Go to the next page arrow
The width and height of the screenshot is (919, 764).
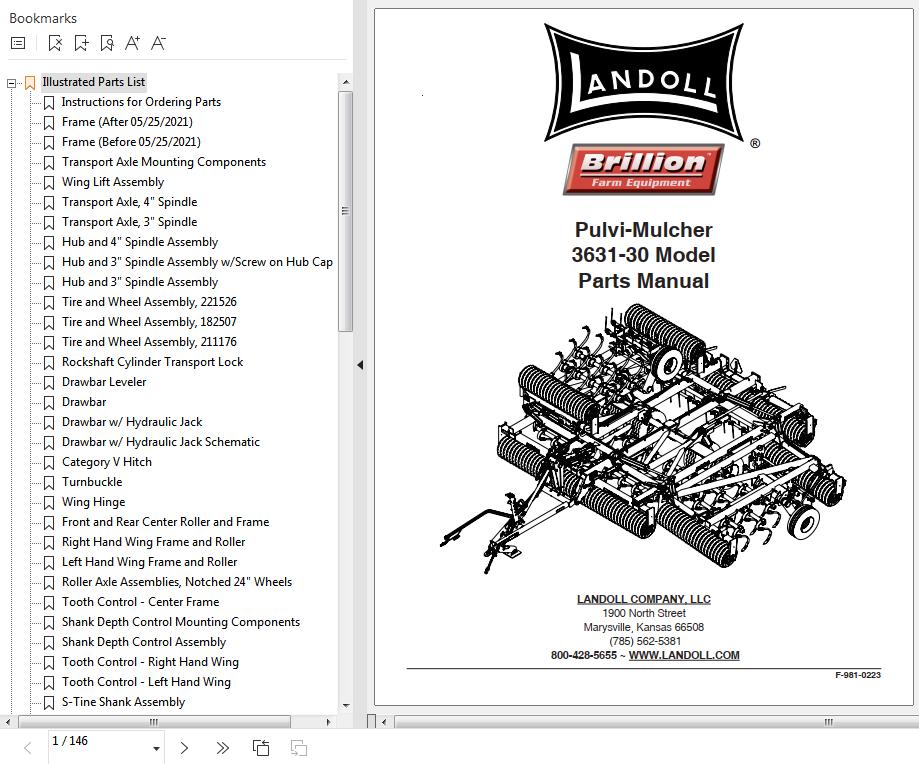click(x=184, y=748)
